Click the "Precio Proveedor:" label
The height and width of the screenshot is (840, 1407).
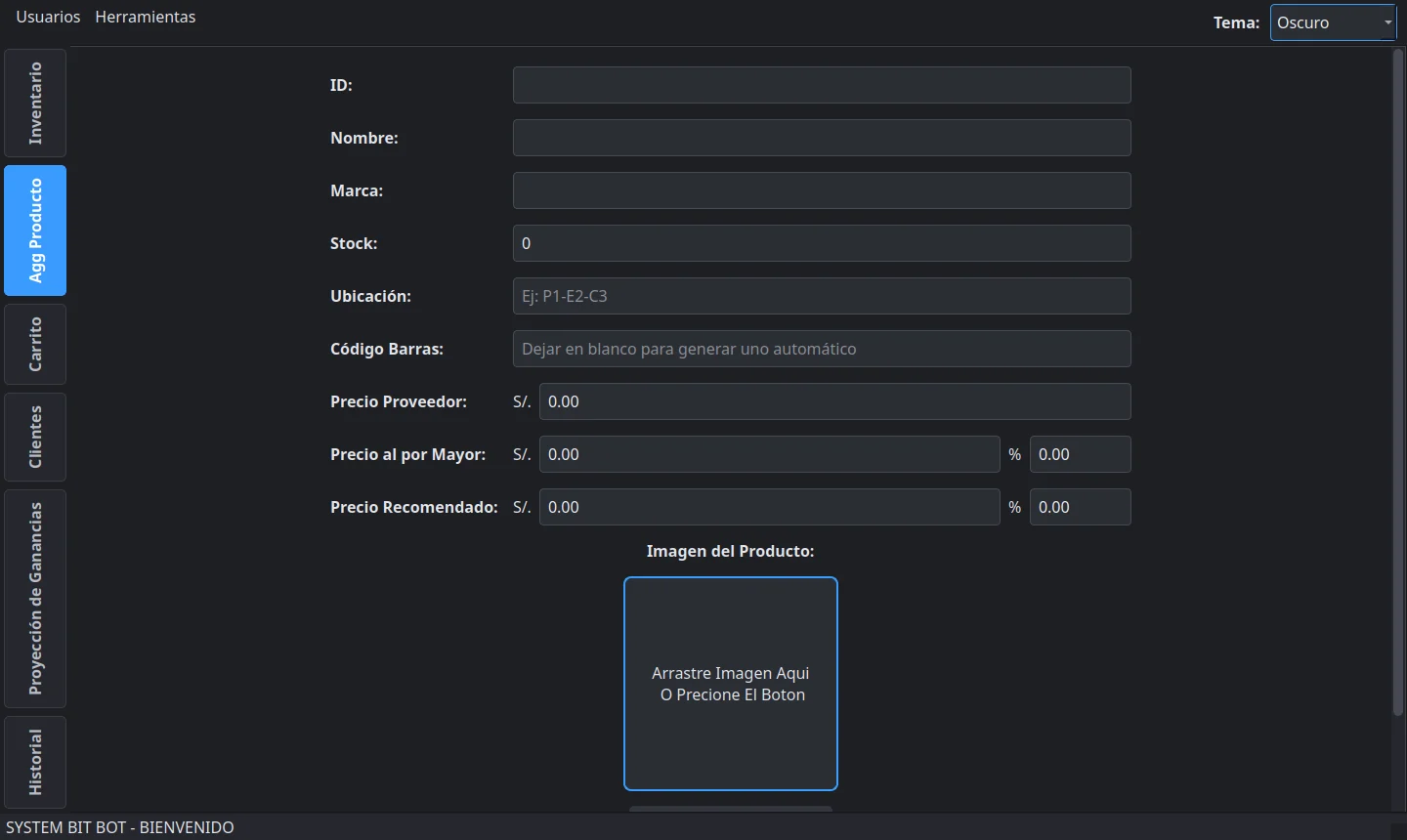[399, 401]
